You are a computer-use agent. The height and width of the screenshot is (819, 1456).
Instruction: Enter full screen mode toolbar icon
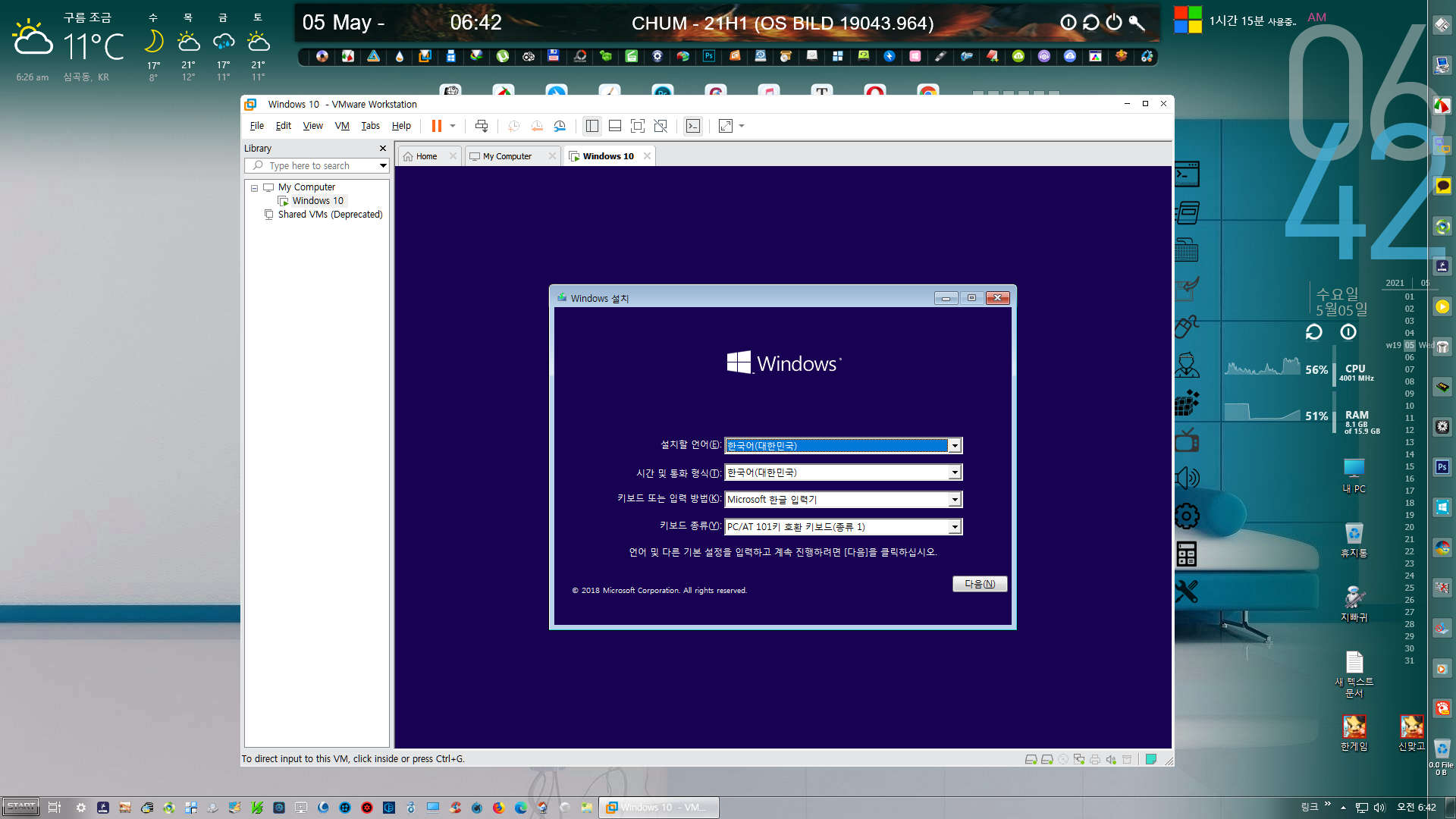[638, 126]
